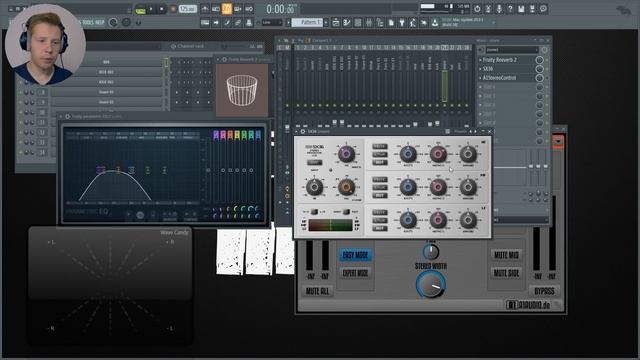Click the purple band tab in Parametric EQ

pyautogui.click(x=216, y=135)
